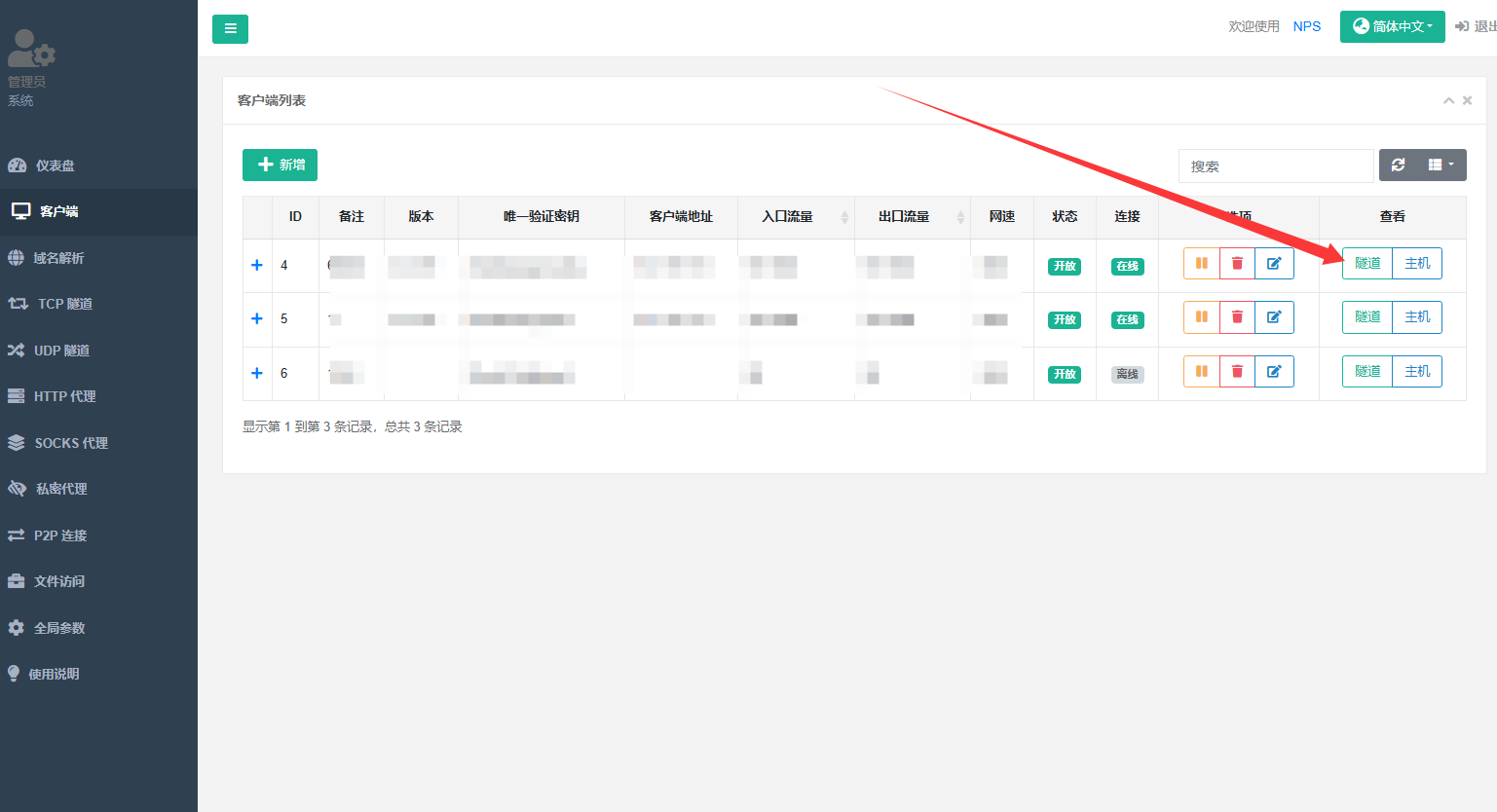View 隧道 for client ID 4
1497x812 pixels.
[1366, 264]
